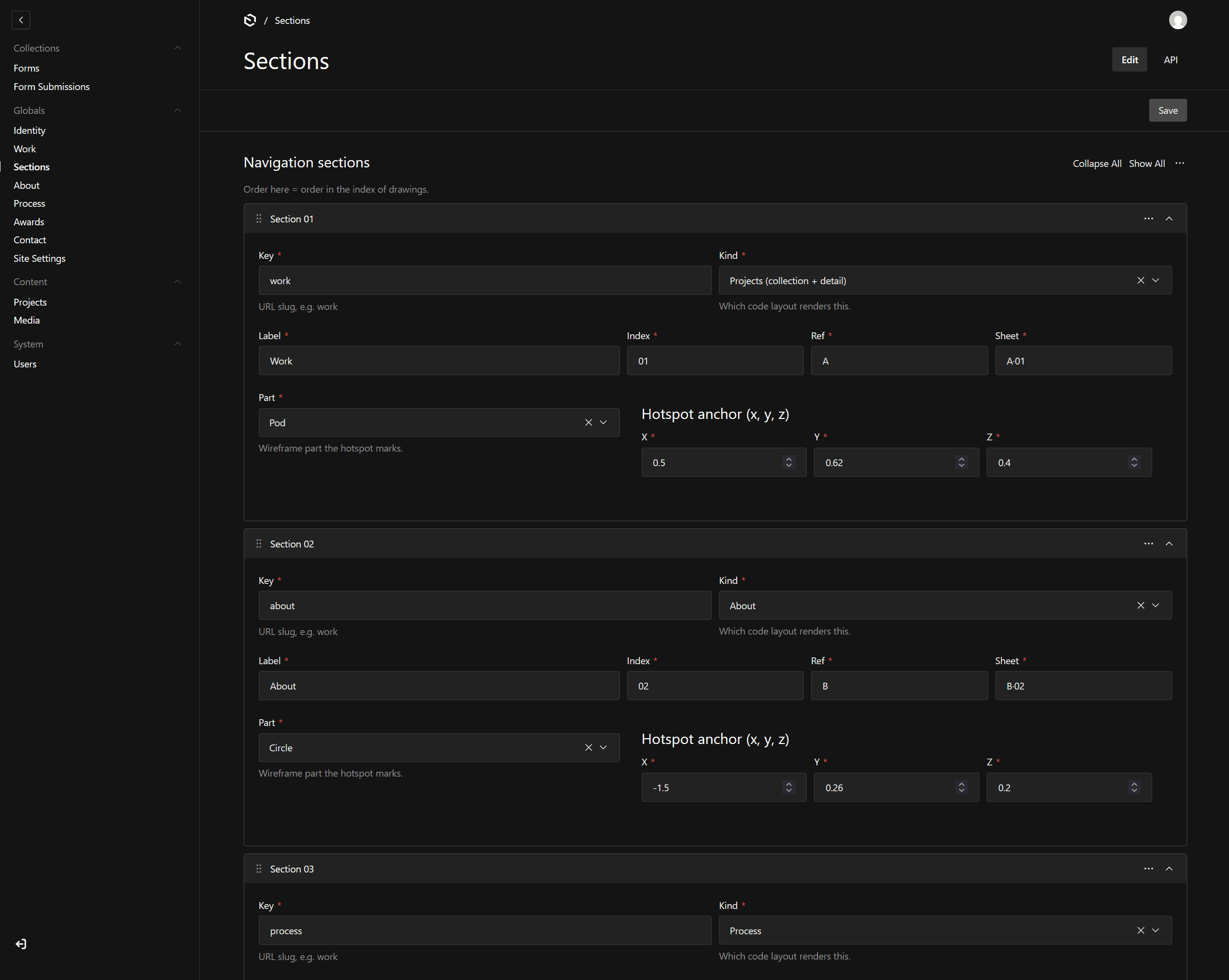Open Forms in the sidebar
The image size is (1229, 980).
click(x=26, y=68)
